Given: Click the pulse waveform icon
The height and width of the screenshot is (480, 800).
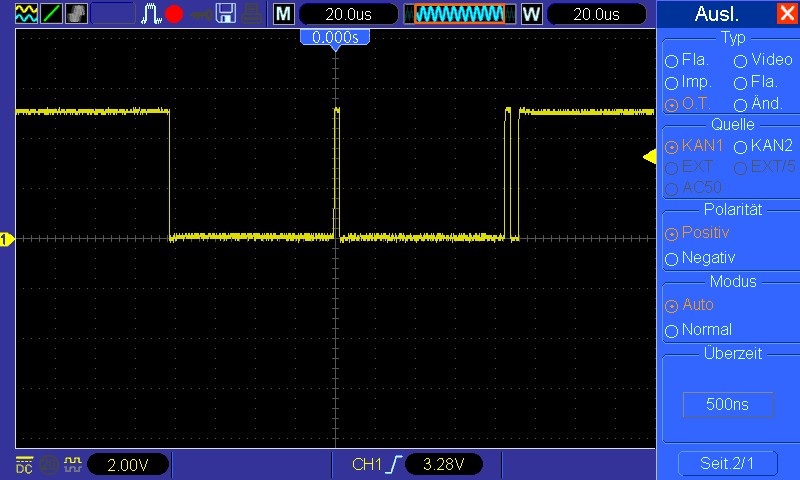Looking at the screenshot, I should [x=151, y=13].
